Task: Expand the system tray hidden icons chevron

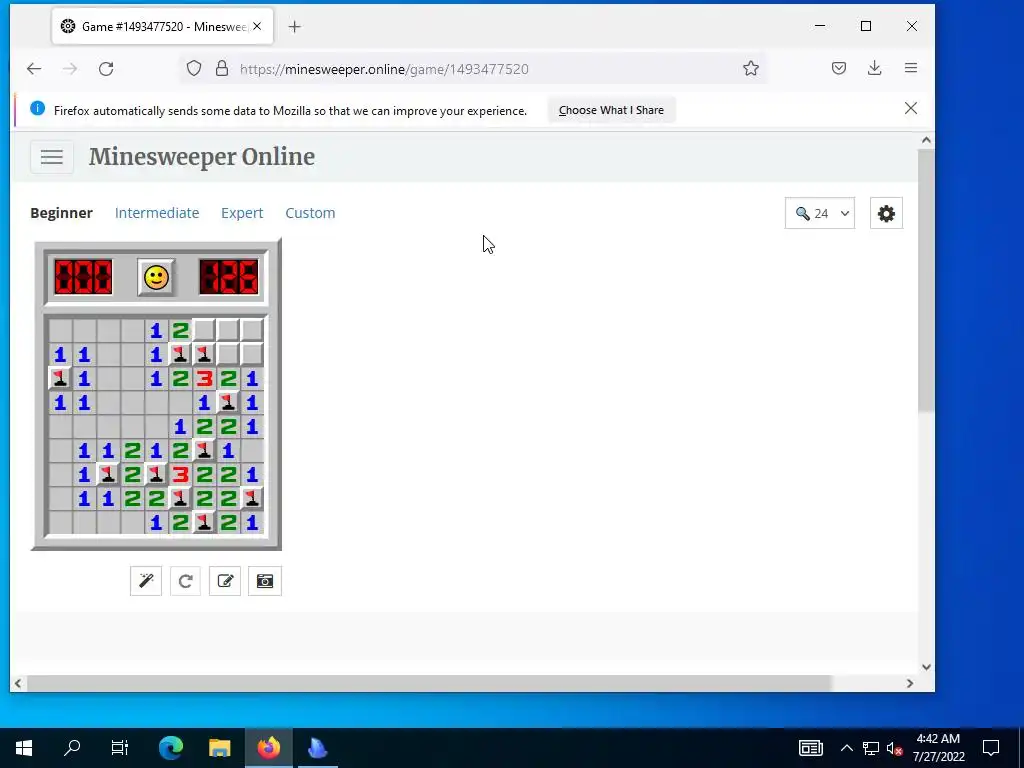Action: click(846, 748)
